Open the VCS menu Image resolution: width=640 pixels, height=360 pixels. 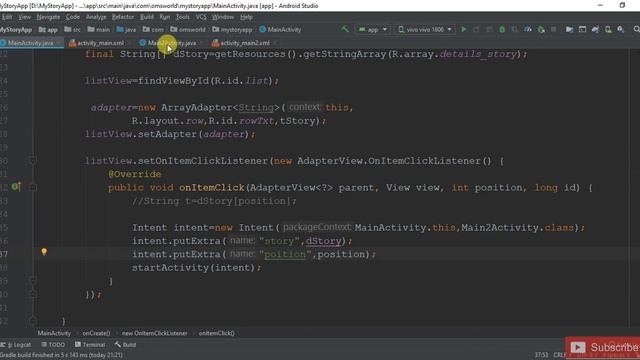tap(201, 17)
